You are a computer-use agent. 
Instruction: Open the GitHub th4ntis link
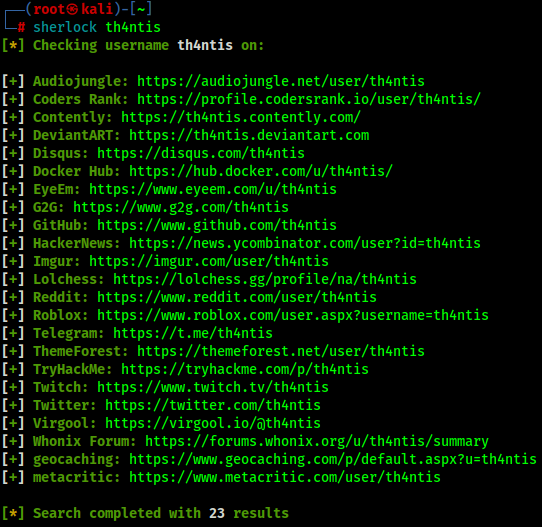[x=217, y=225]
